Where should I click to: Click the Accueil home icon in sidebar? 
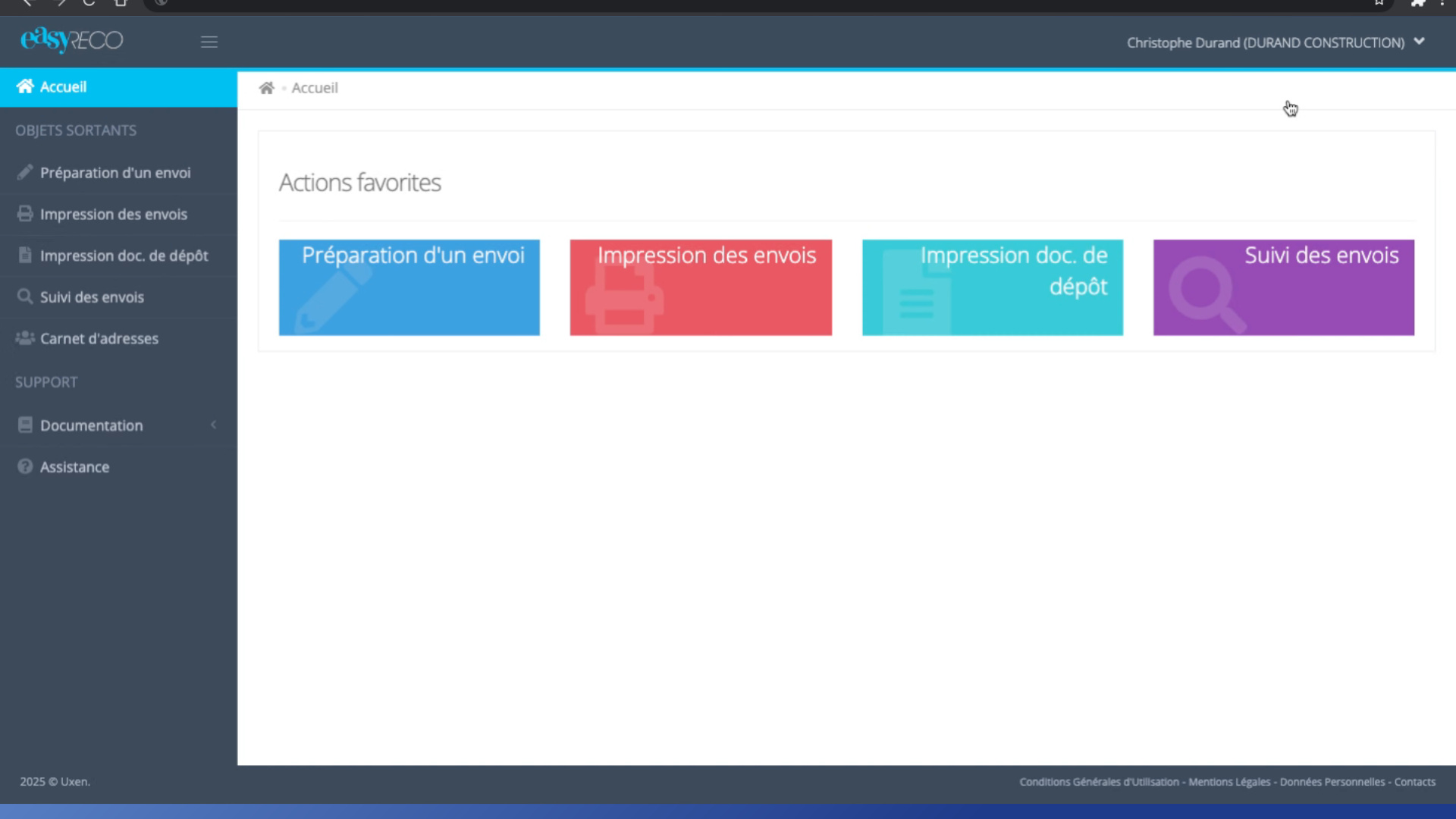[x=25, y=86]
